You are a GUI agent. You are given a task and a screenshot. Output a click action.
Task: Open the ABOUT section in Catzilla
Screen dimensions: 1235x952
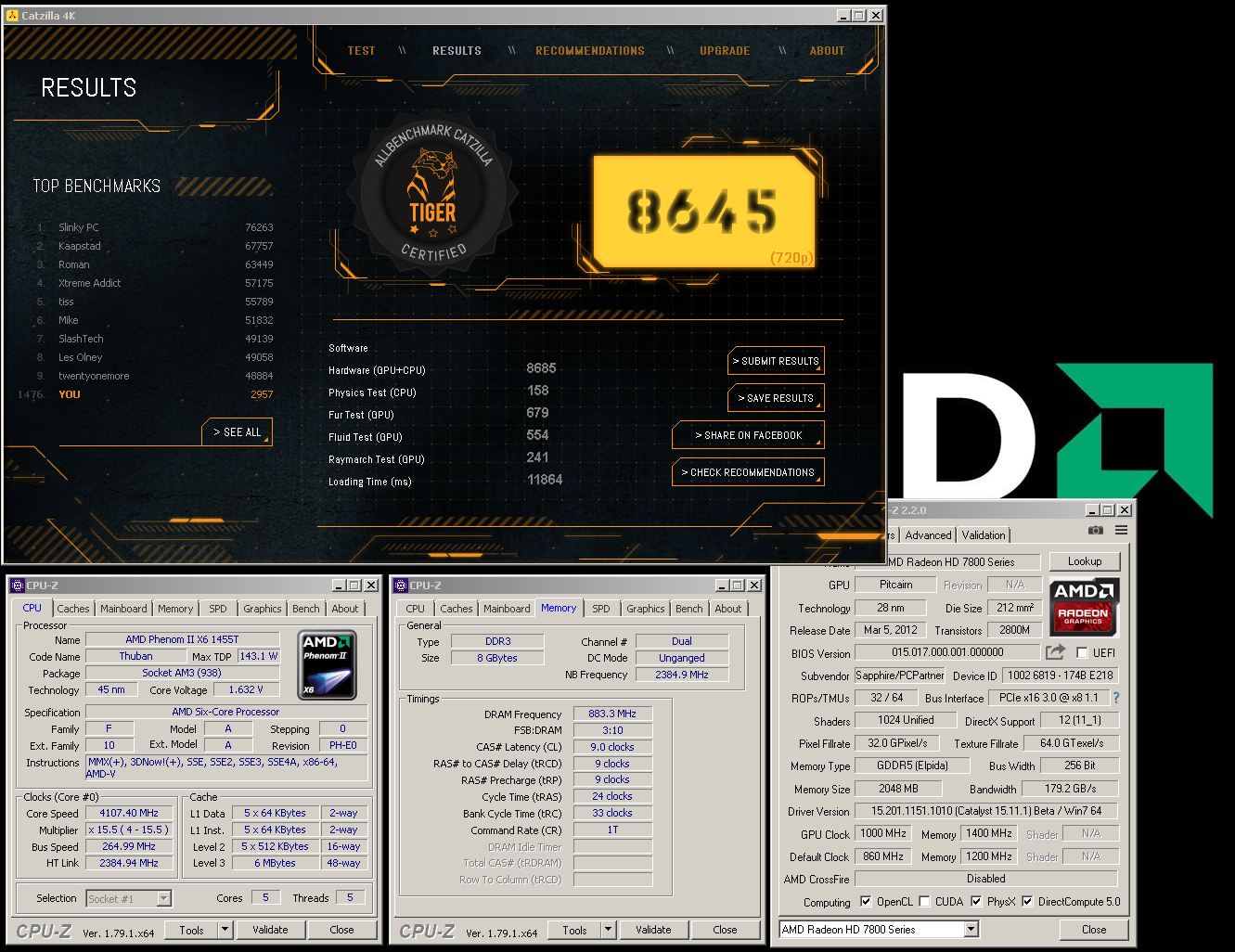click(827, 51)
